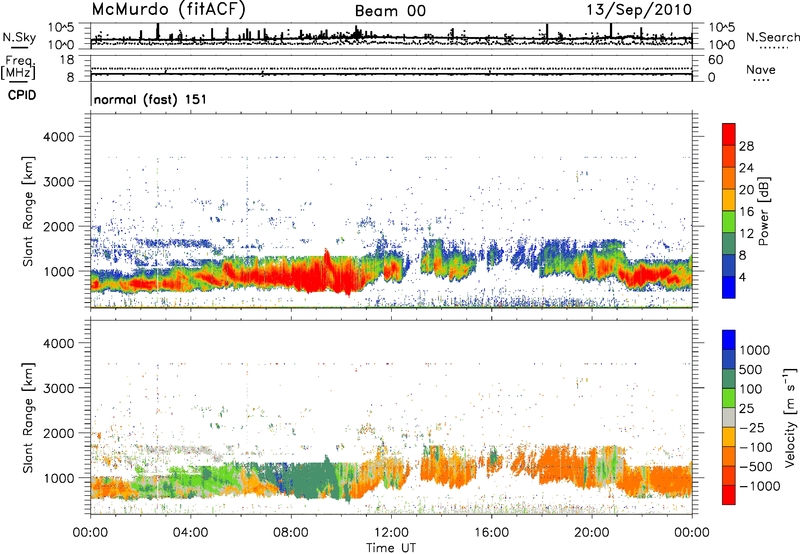The width and height of the screenshot is (800, 554).
Task: Click the 'Time UT' axis label
Action: click(x=391, y=548)
